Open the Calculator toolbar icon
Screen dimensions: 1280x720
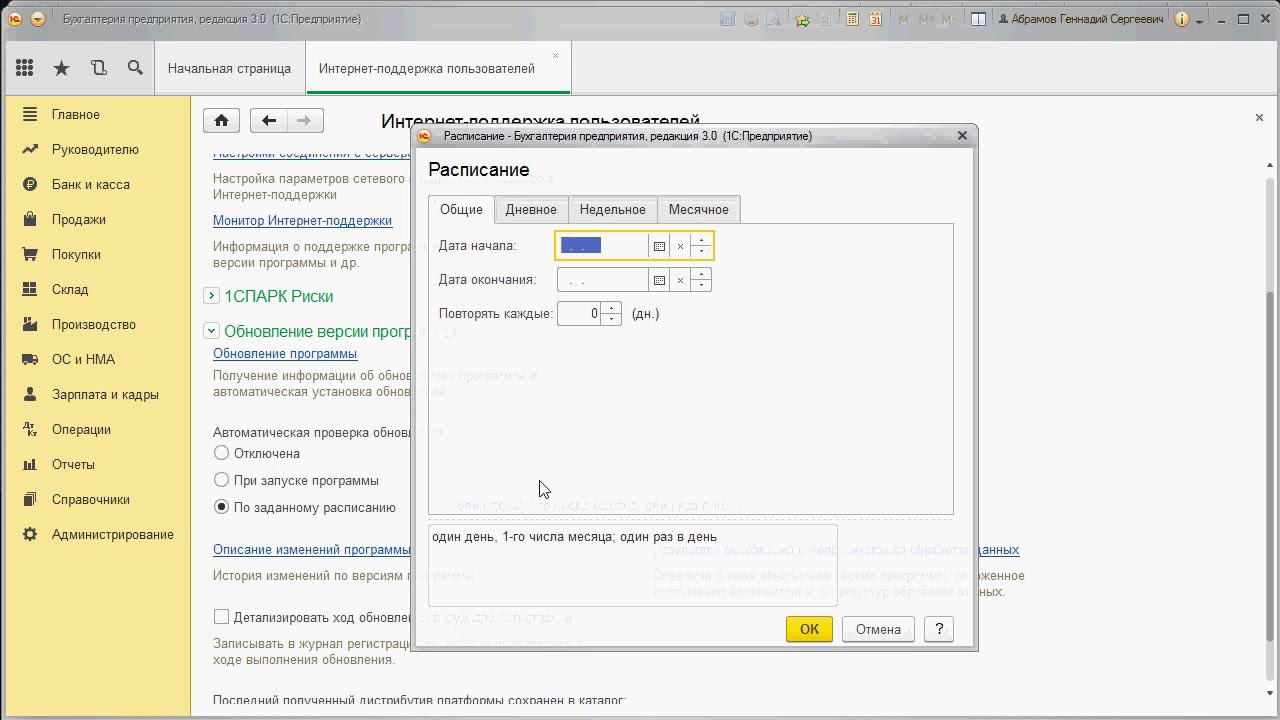pos(852,19)
